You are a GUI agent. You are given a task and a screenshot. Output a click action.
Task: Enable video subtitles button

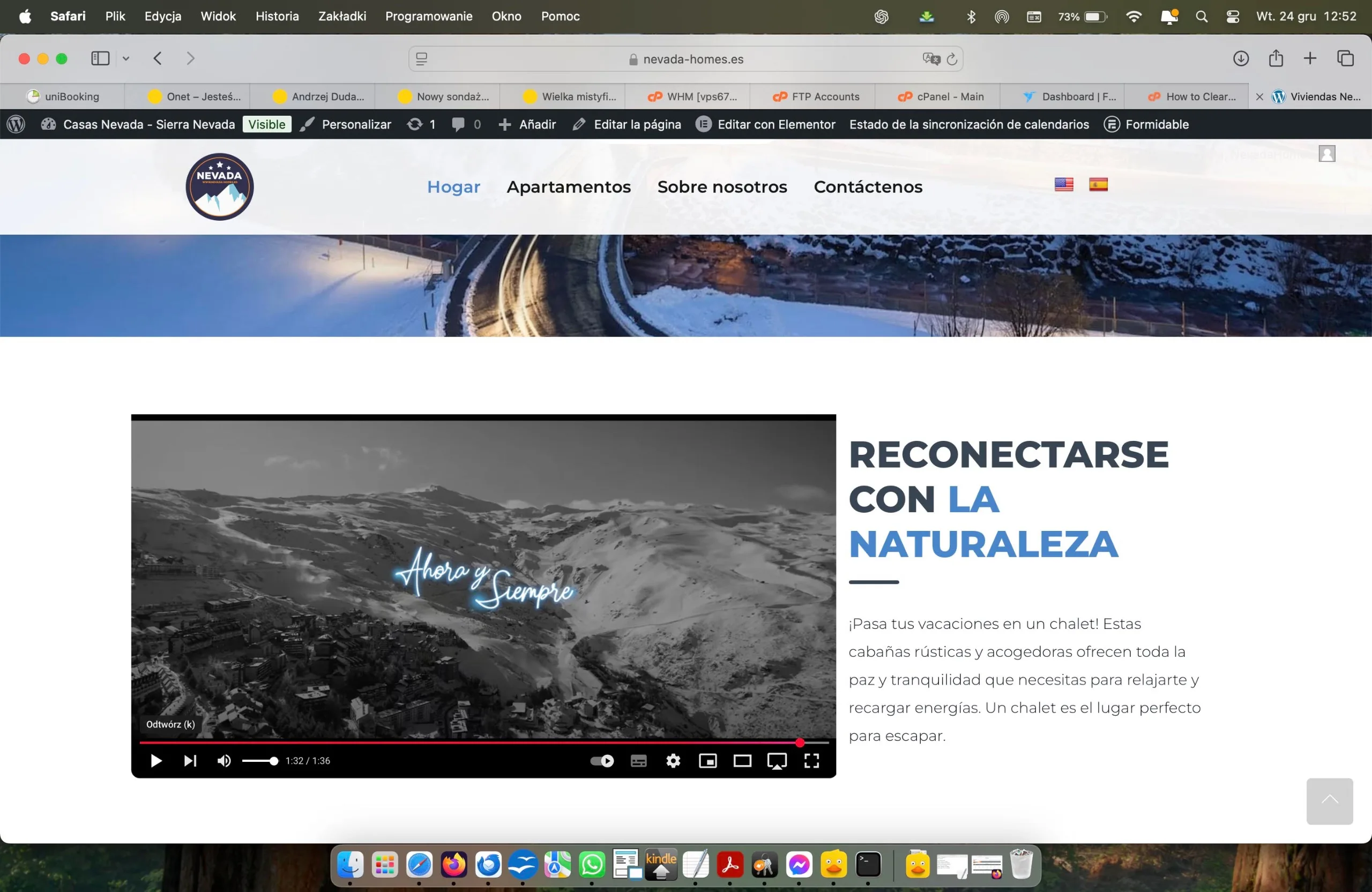tap(638, 761)
